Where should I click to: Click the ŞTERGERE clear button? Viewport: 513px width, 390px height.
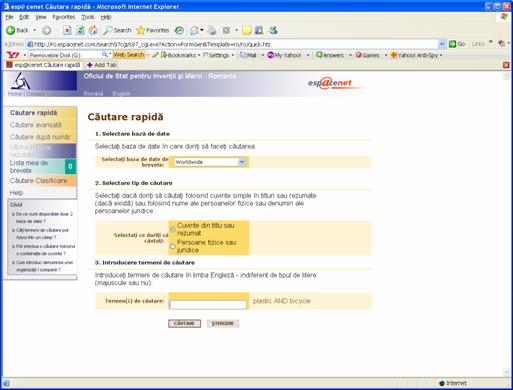tap(223, 323)
